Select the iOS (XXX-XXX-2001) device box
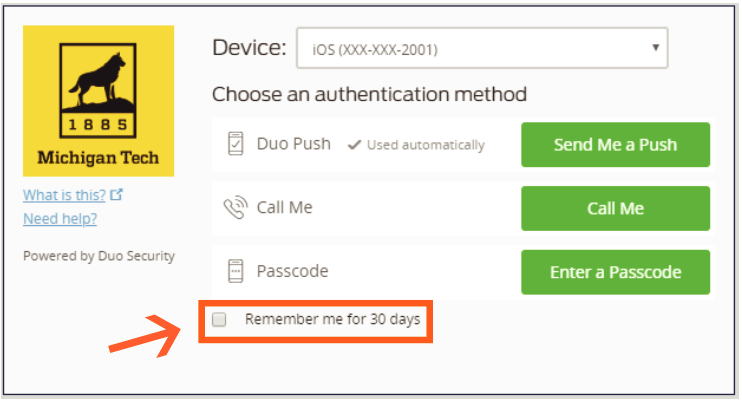742x401 pixels. [482, 48]
